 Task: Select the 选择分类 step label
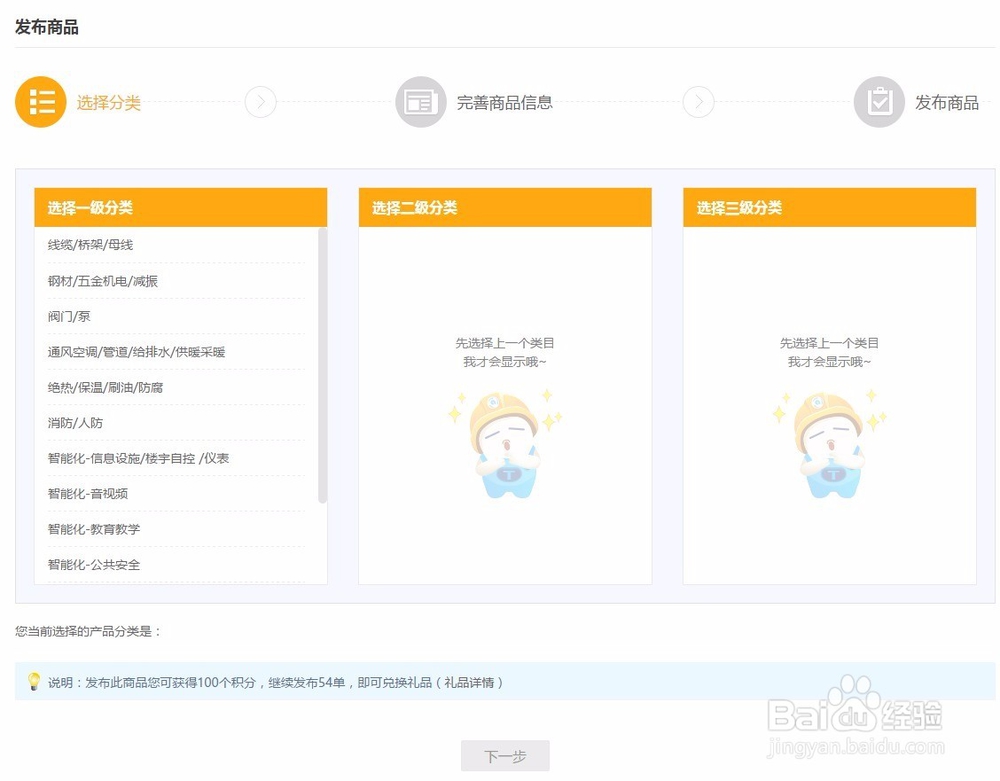pyautogui.click(x=108, y=103)
